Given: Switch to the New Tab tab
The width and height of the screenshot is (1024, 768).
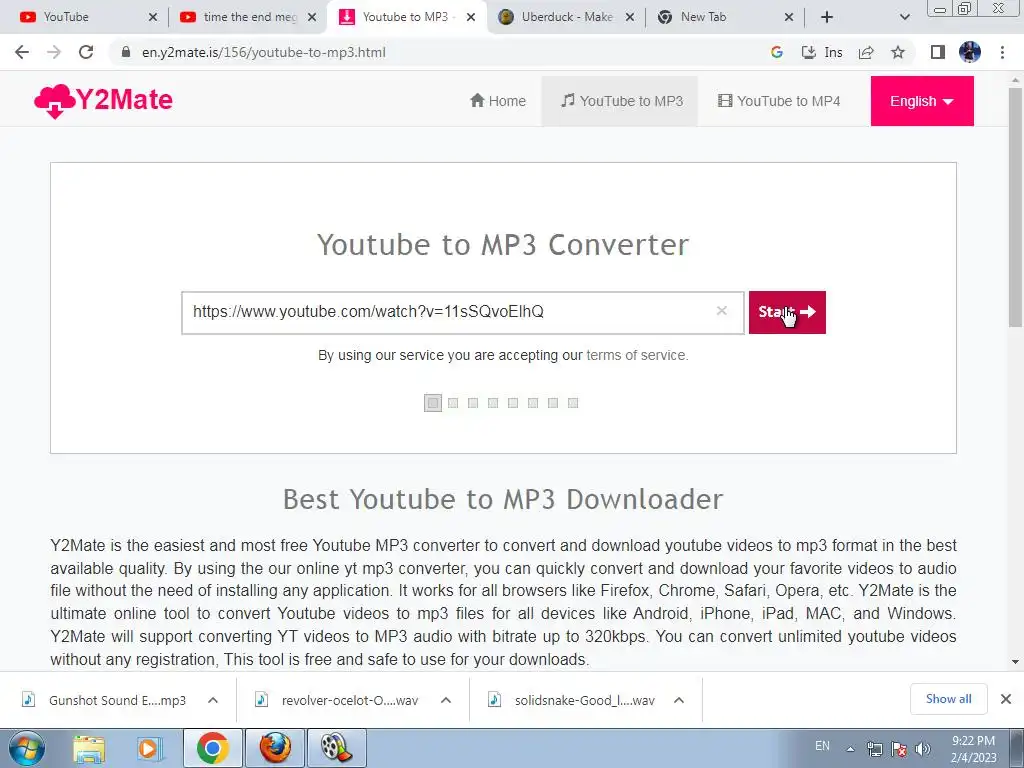Looking at the screenshot, I should (x=726, y=17).
